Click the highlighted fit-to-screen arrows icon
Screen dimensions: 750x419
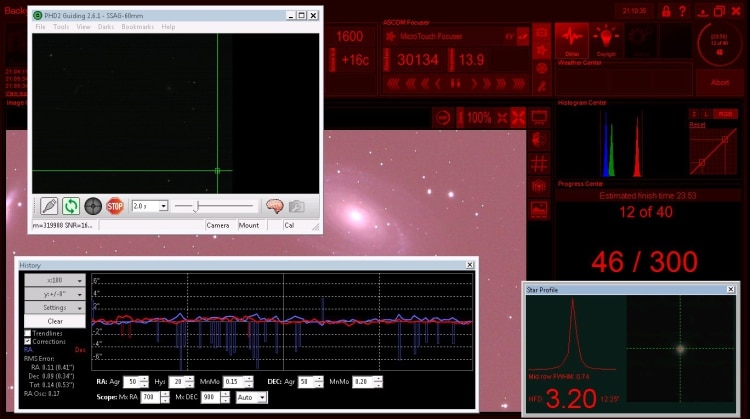(x=518, y=118)
